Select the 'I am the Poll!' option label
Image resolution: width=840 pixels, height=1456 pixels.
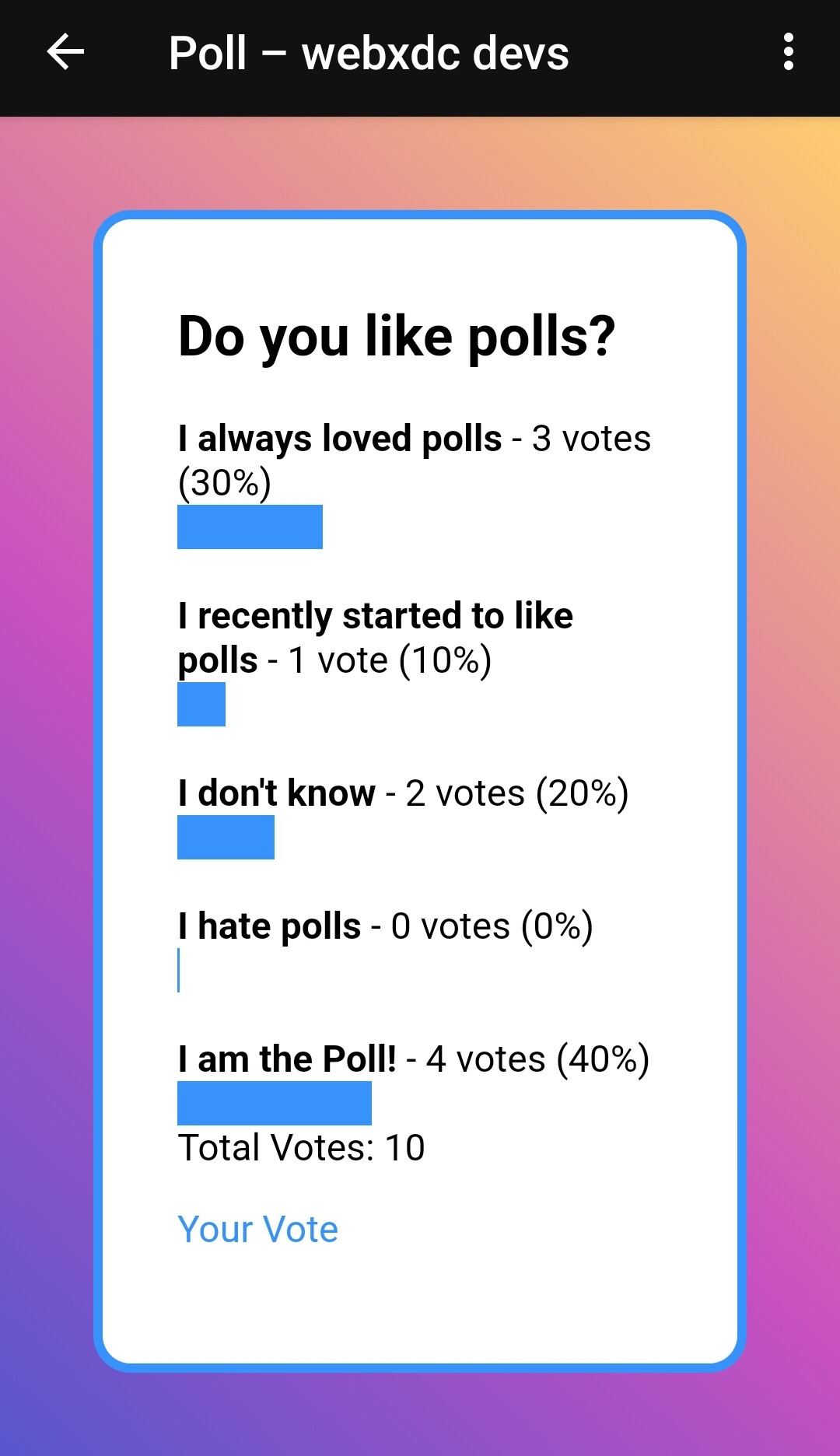point(287,1059)
